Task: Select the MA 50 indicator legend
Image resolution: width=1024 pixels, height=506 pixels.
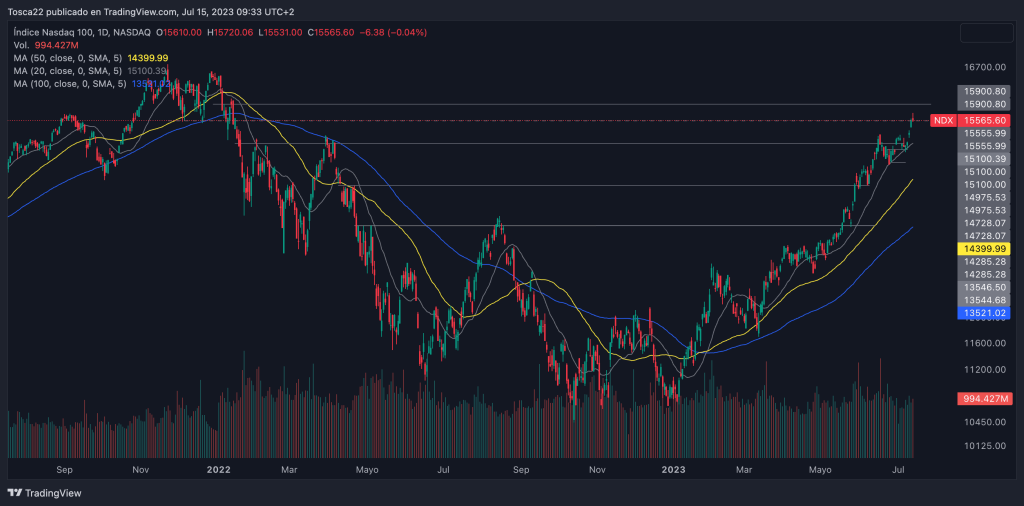Action: [68, 58]
